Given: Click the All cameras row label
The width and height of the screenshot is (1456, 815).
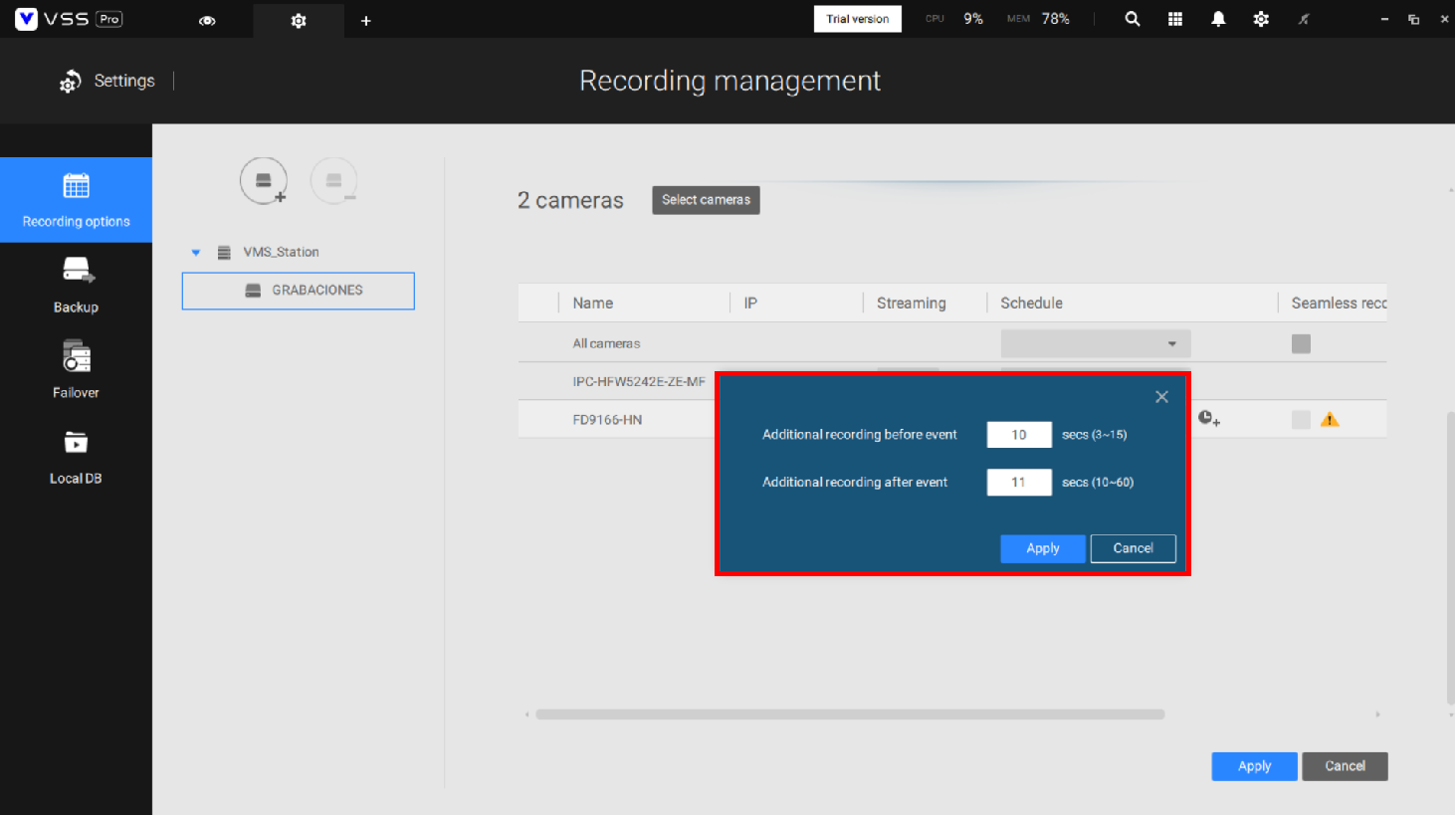Looking at the screenshot, I should click(x=606, y=343).
